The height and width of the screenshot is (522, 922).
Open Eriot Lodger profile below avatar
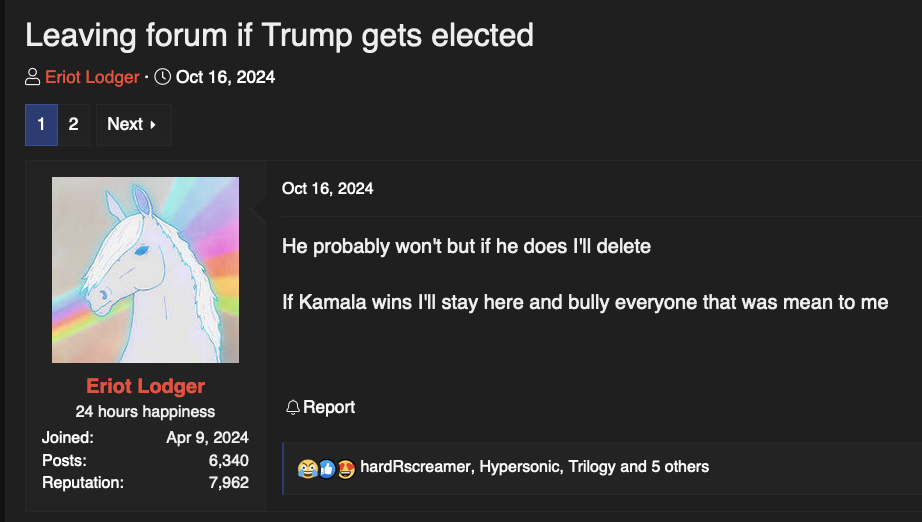coord(145,387)
